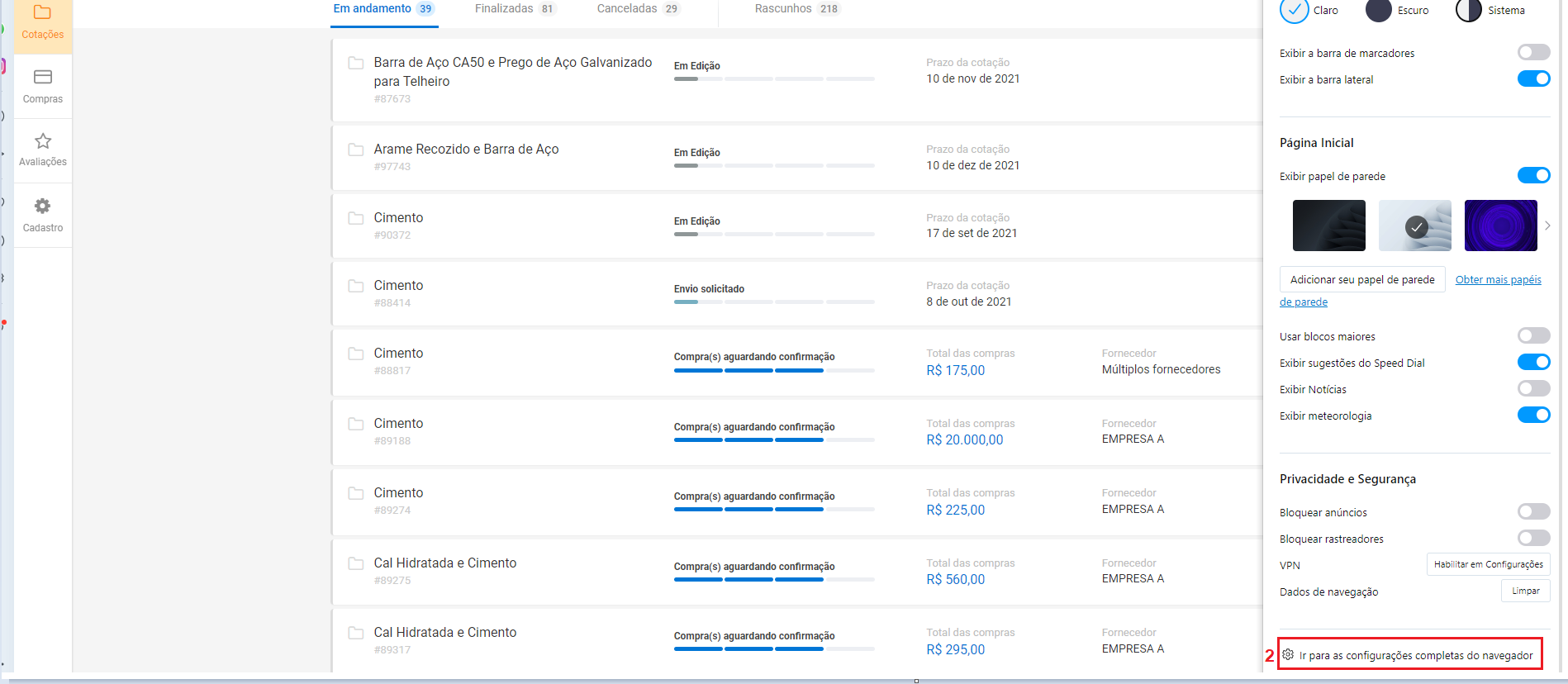
Task: Toggle Exibir a barra de marcadores
Action: [1533, 53]
